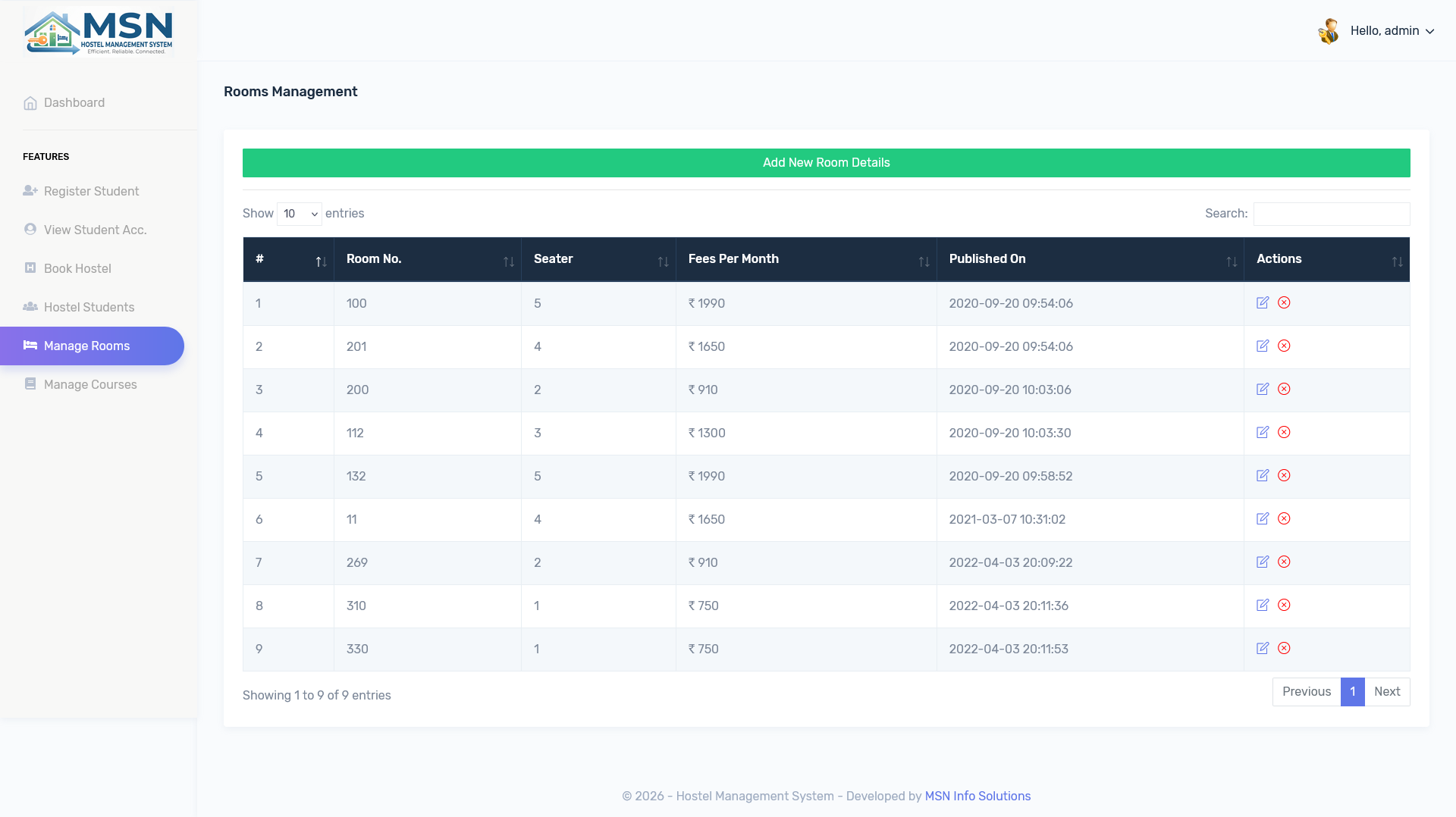Click the Dashboard home icon in sidebar
1456x817 pixels.
coord(30,103)
